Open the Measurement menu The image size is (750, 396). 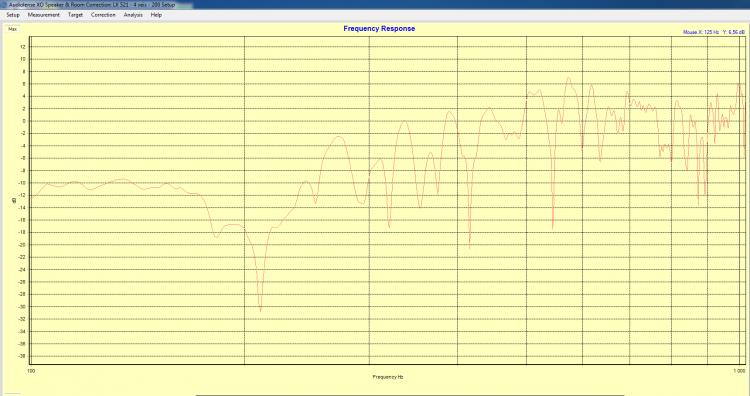pyautogui.click(x=44, y=15)
